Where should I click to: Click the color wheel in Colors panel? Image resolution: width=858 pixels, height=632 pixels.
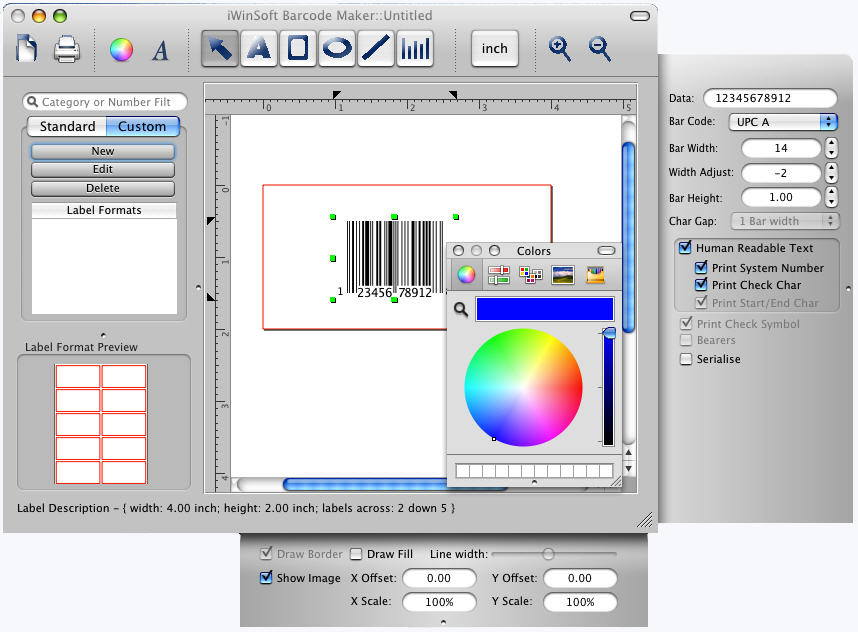[523, 387]
